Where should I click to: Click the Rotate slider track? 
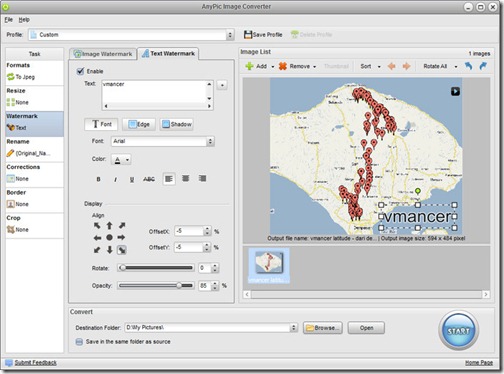pos(156,268)
